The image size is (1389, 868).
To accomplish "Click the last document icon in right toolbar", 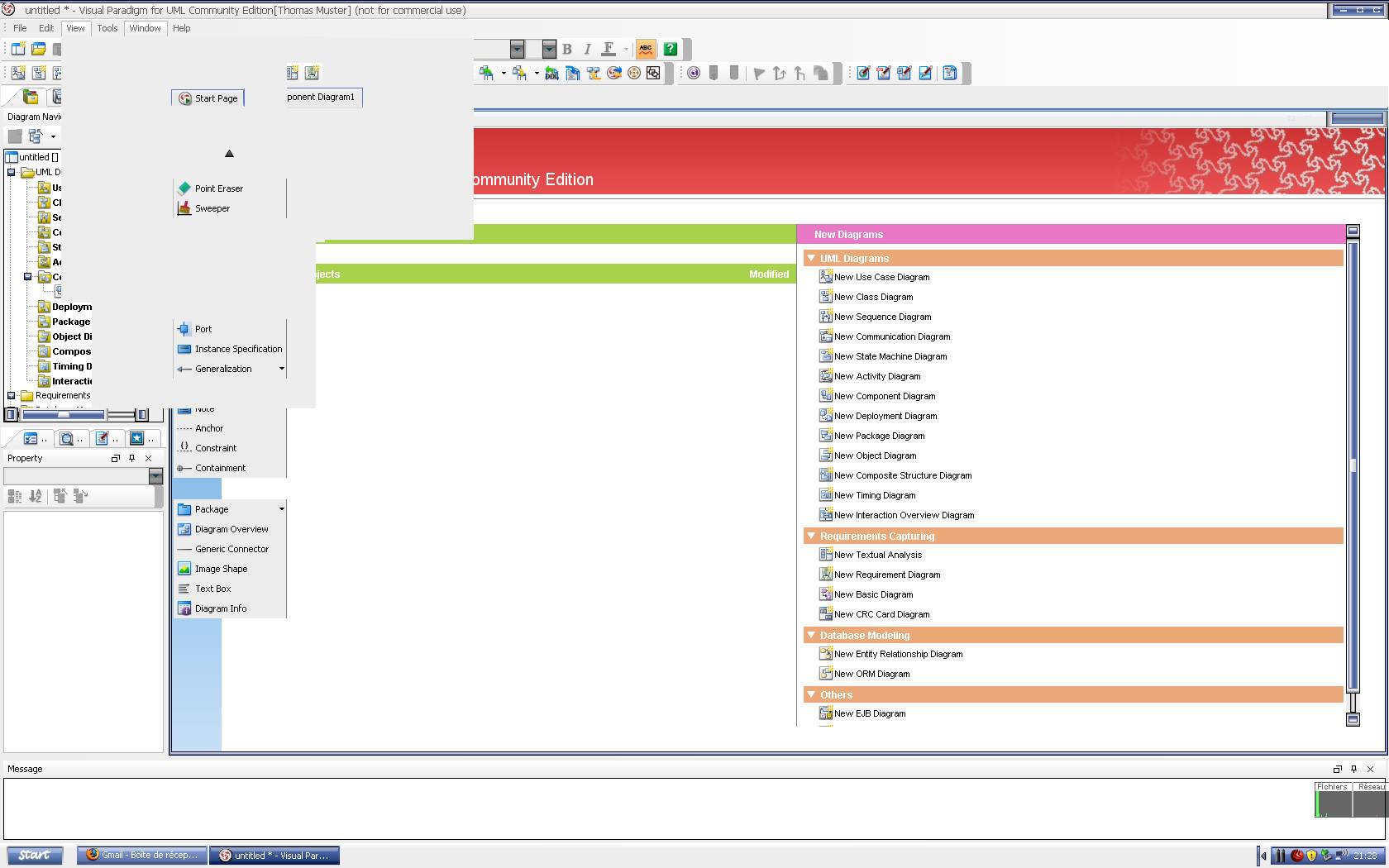I will pyautogui.click(x=950, y=73).
